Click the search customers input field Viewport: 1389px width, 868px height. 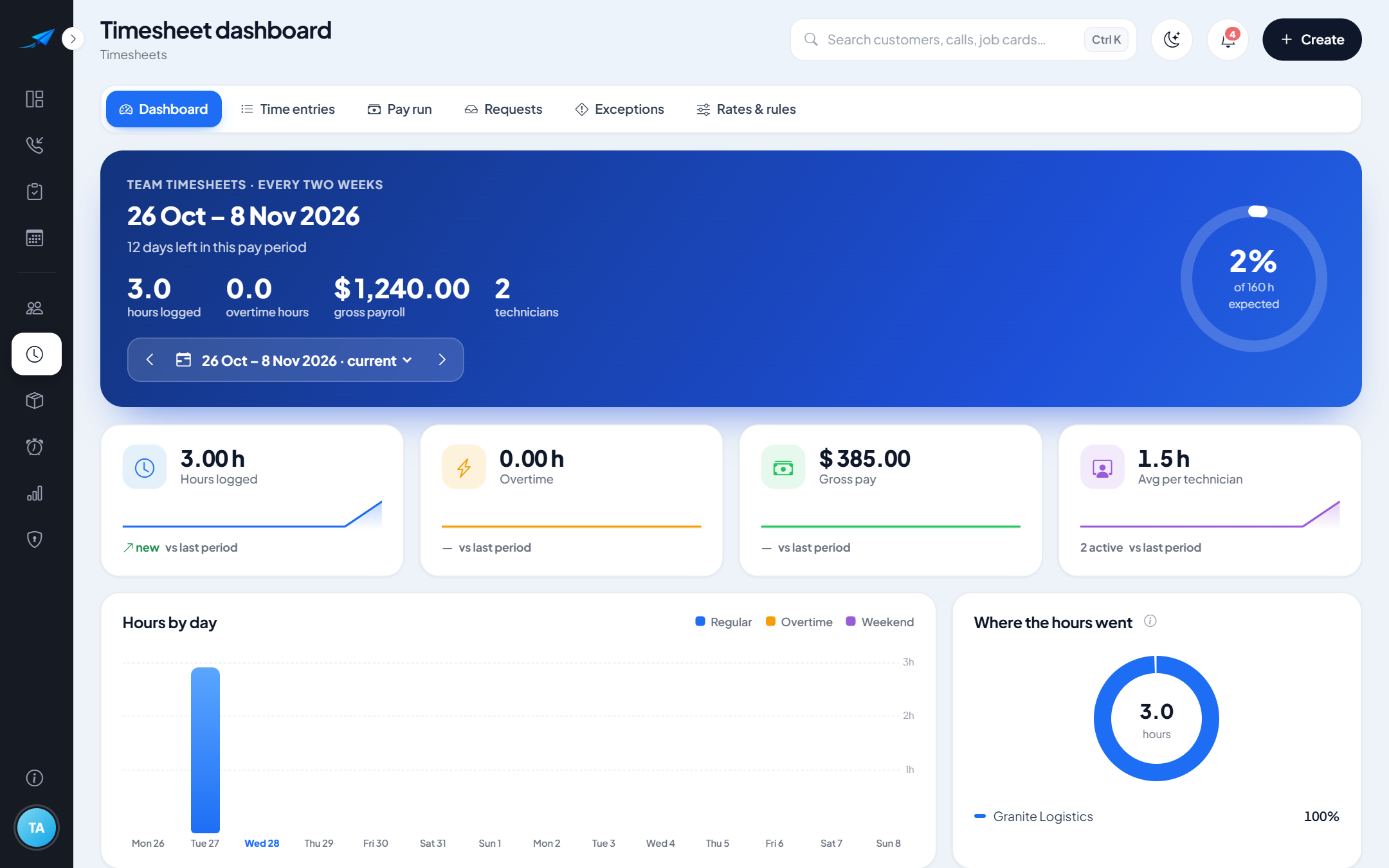[963, 40]
